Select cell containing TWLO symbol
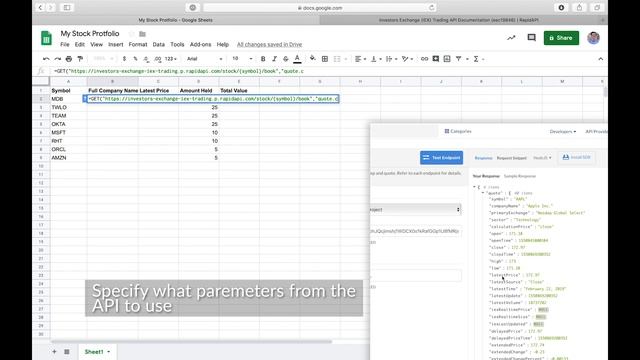The height and width of the screenshot is (360, 640). pos(68,107)
